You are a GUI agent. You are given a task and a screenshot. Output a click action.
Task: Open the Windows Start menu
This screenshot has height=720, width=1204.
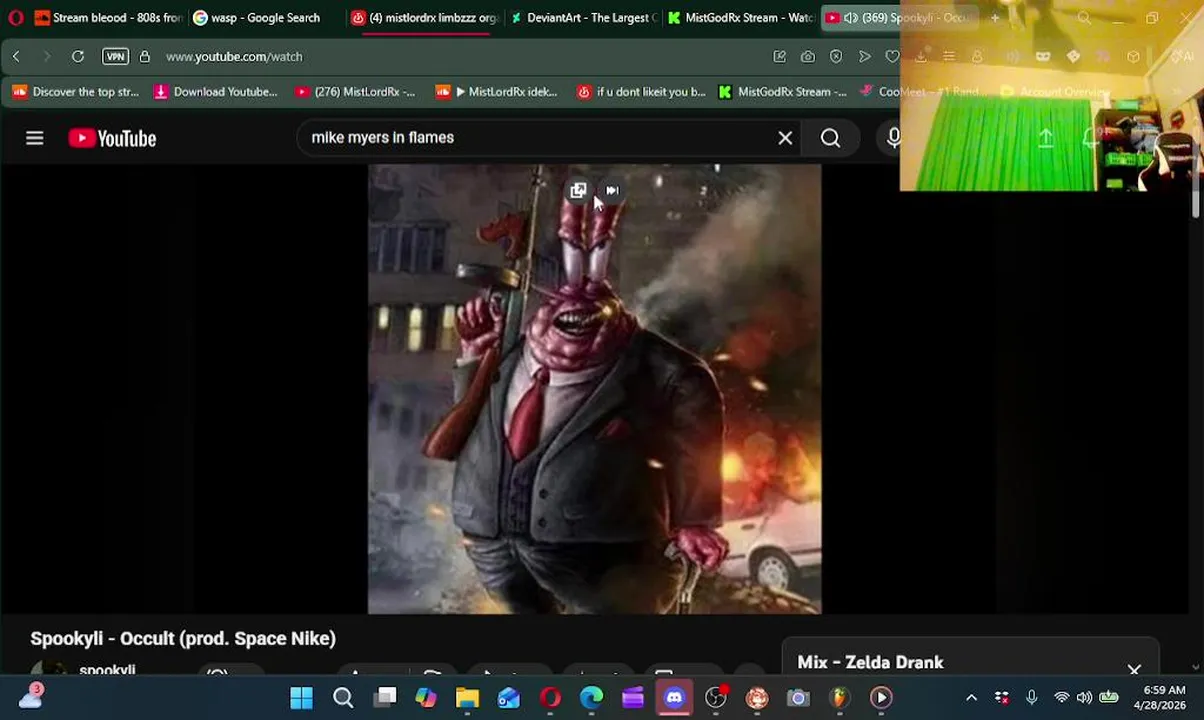[x=301, y=697]
